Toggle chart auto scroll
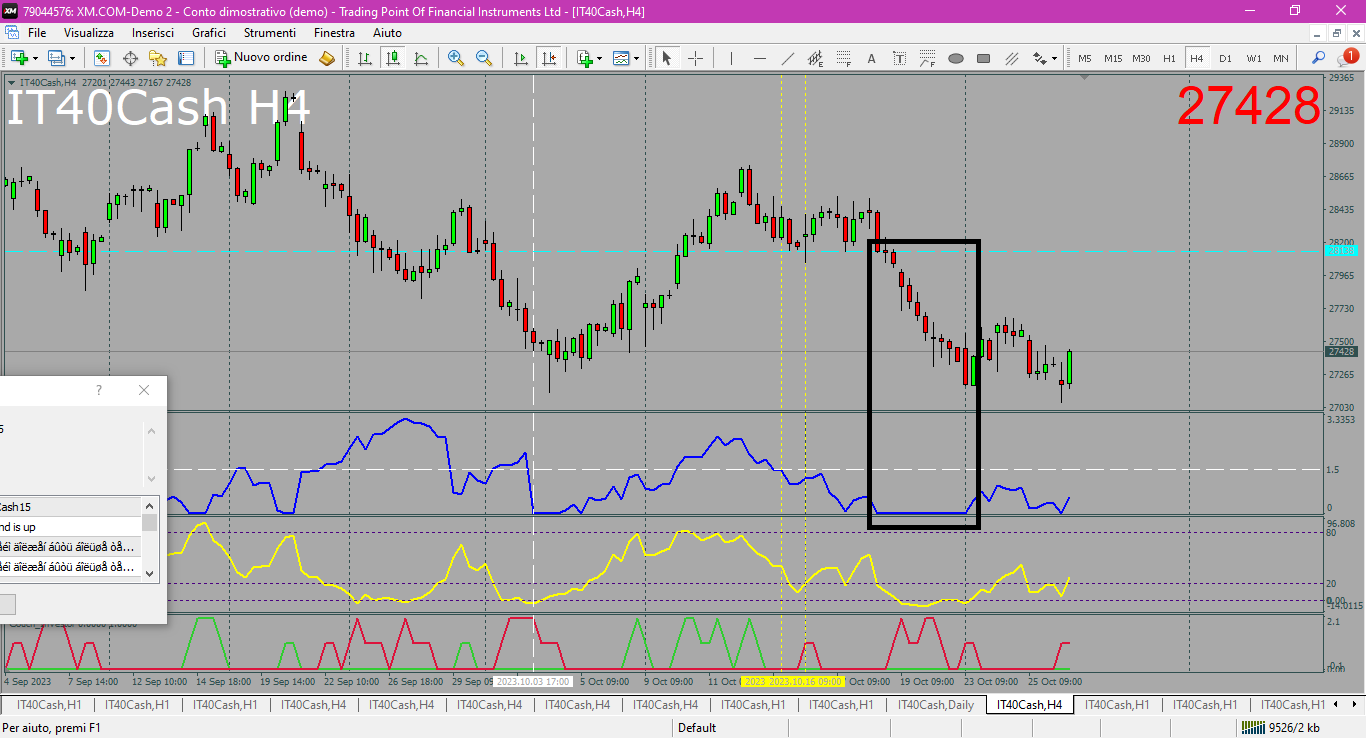Screen dimensions: 1366x738 (x=520, y=58)
